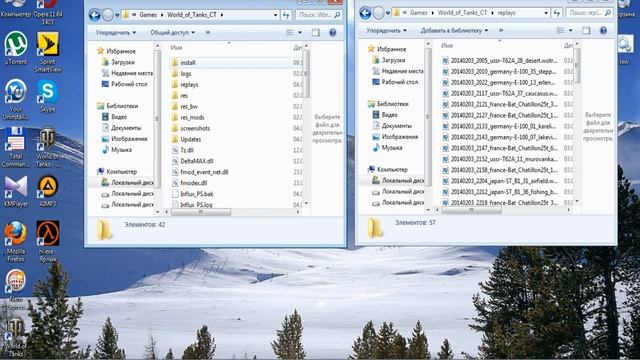Select Недавние места in replays window sidebar
This screenshot has height=360, width=640.
402,71
